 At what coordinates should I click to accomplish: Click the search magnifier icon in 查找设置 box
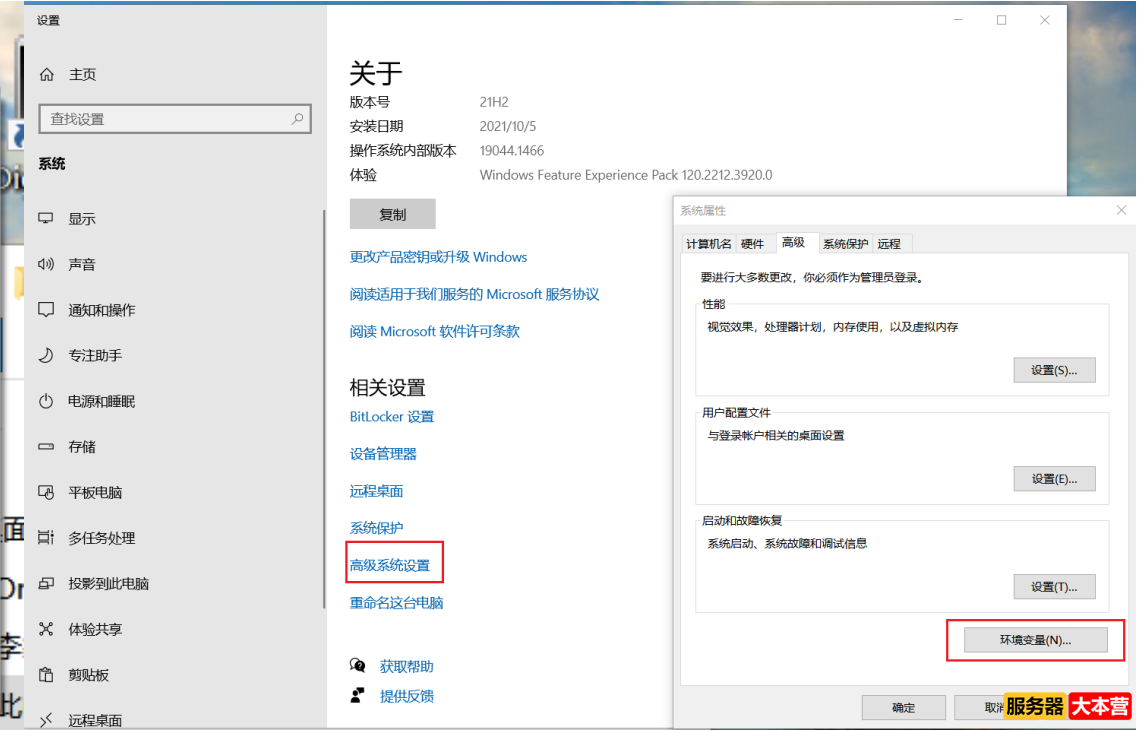click(x=297, y=118)
